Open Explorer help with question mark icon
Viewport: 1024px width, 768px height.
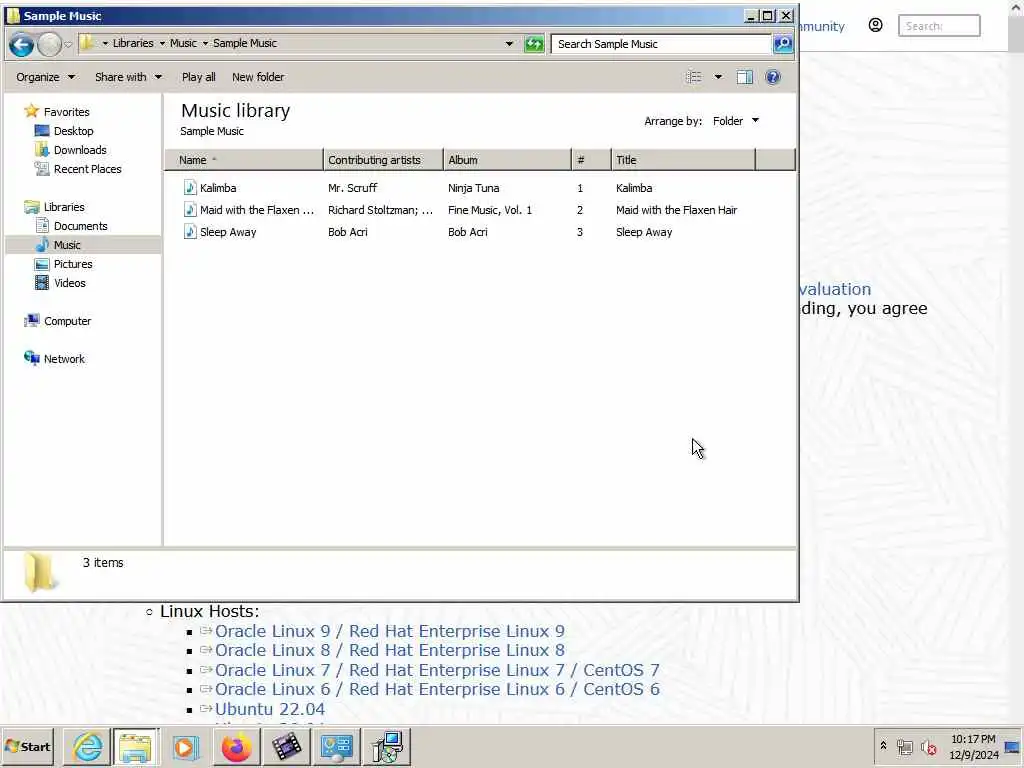[x=773, y=77]
